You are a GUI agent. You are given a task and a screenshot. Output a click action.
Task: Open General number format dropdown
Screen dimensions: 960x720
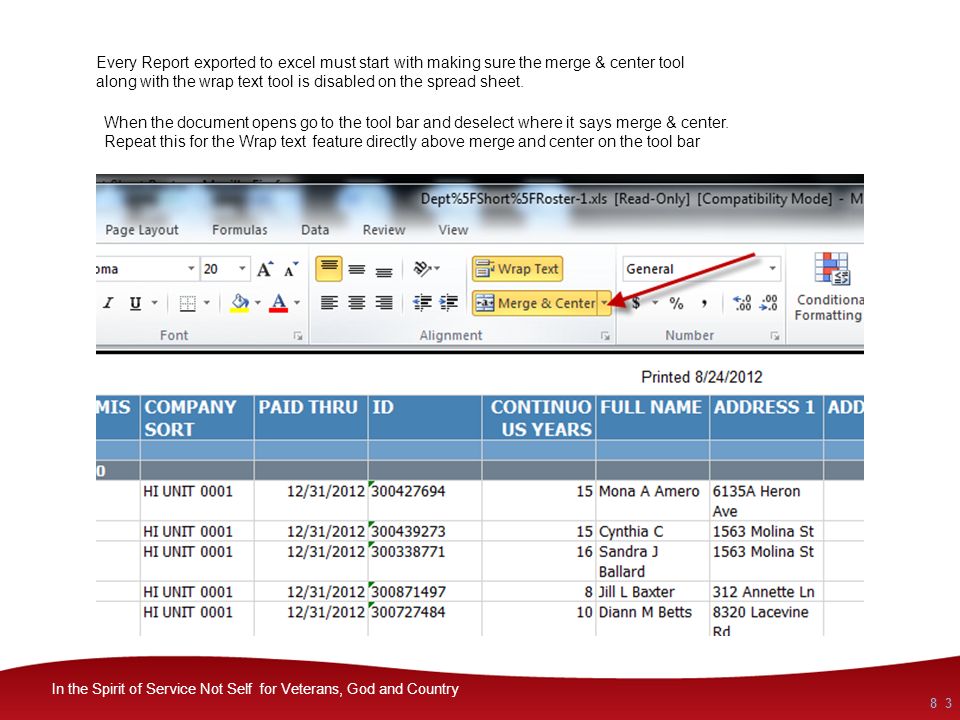773,268
